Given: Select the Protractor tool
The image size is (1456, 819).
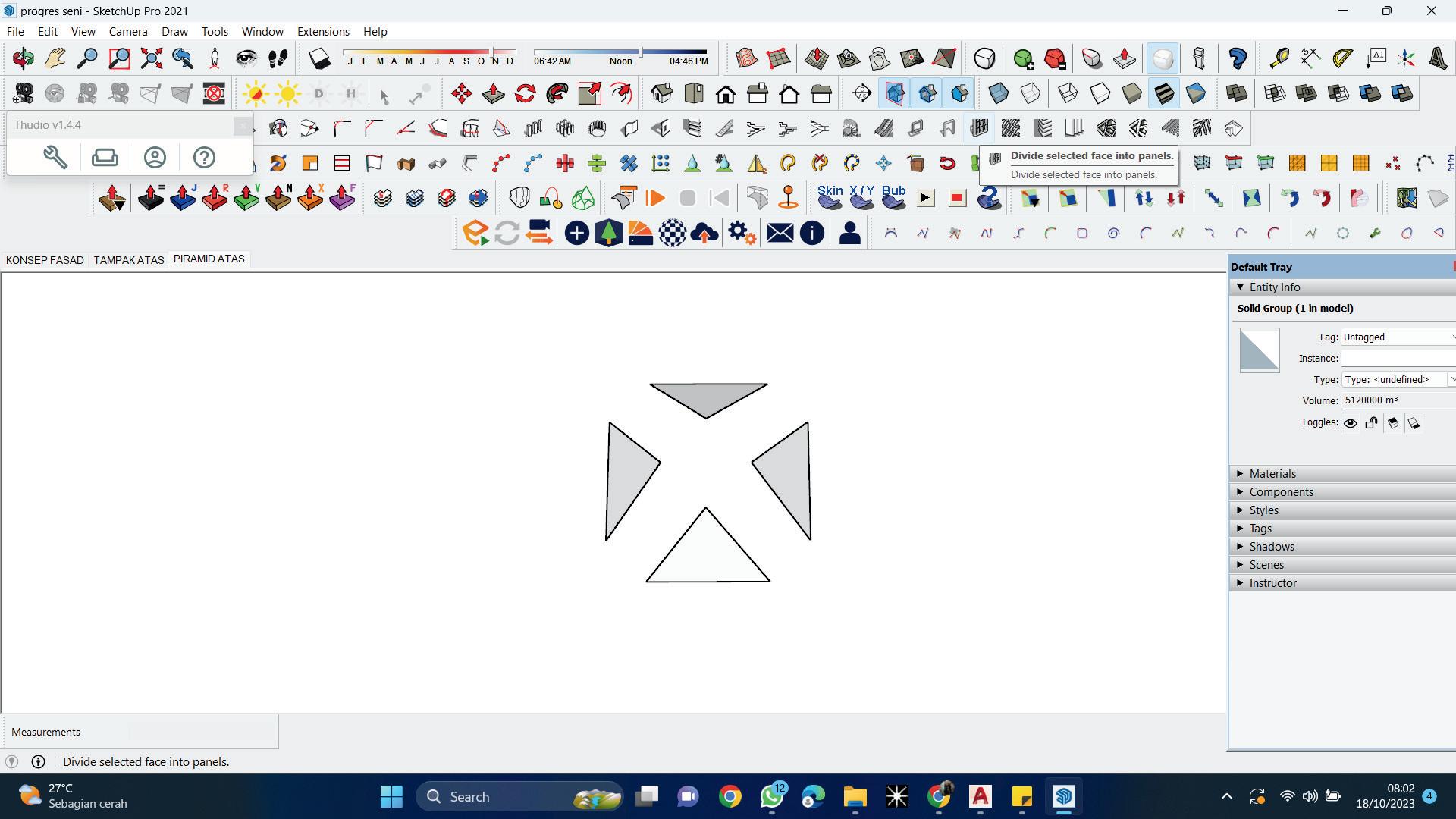Looking at the screenshot, I should (1343, 58).
